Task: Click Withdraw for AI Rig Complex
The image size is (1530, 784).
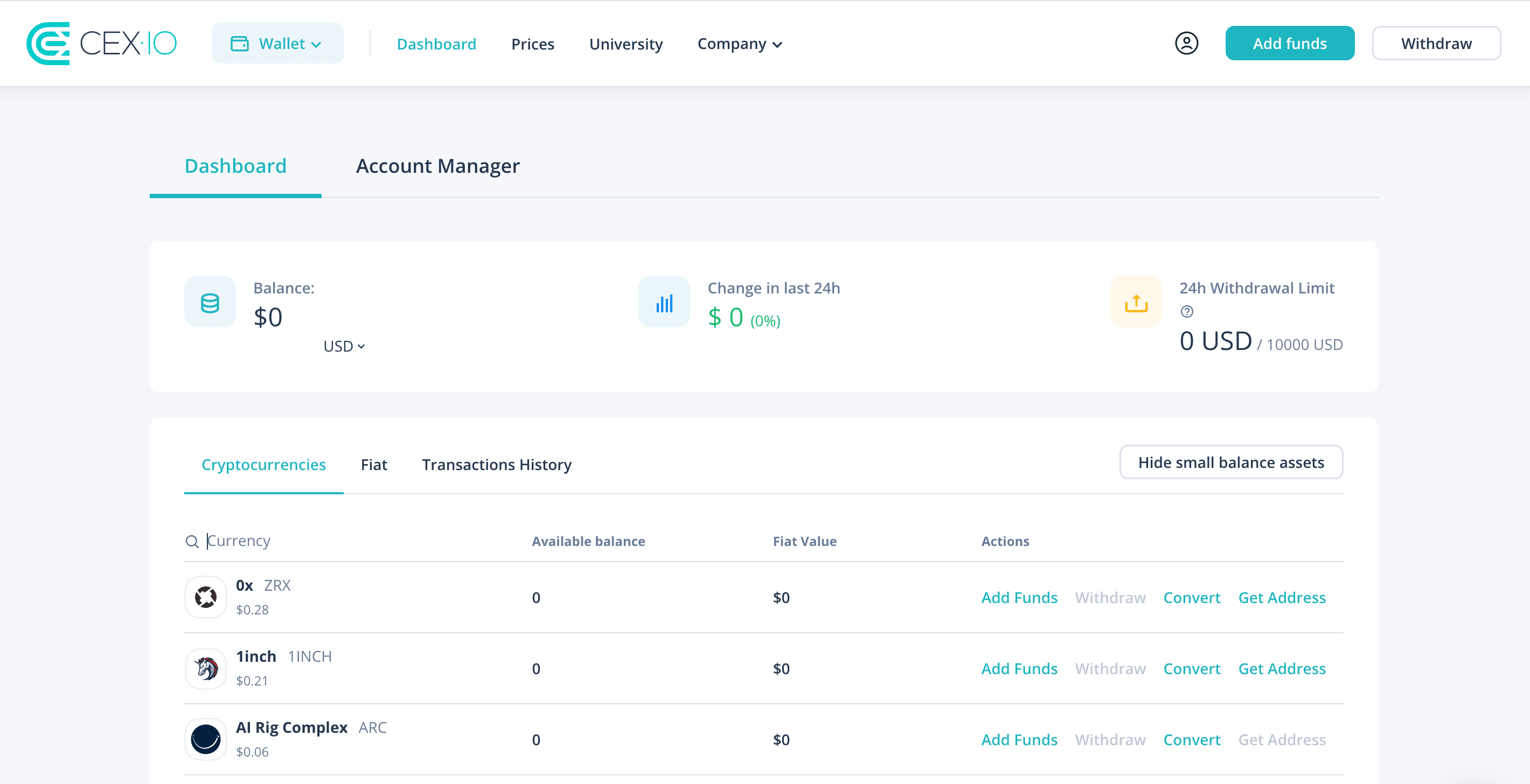Action: click(1110, 740)
